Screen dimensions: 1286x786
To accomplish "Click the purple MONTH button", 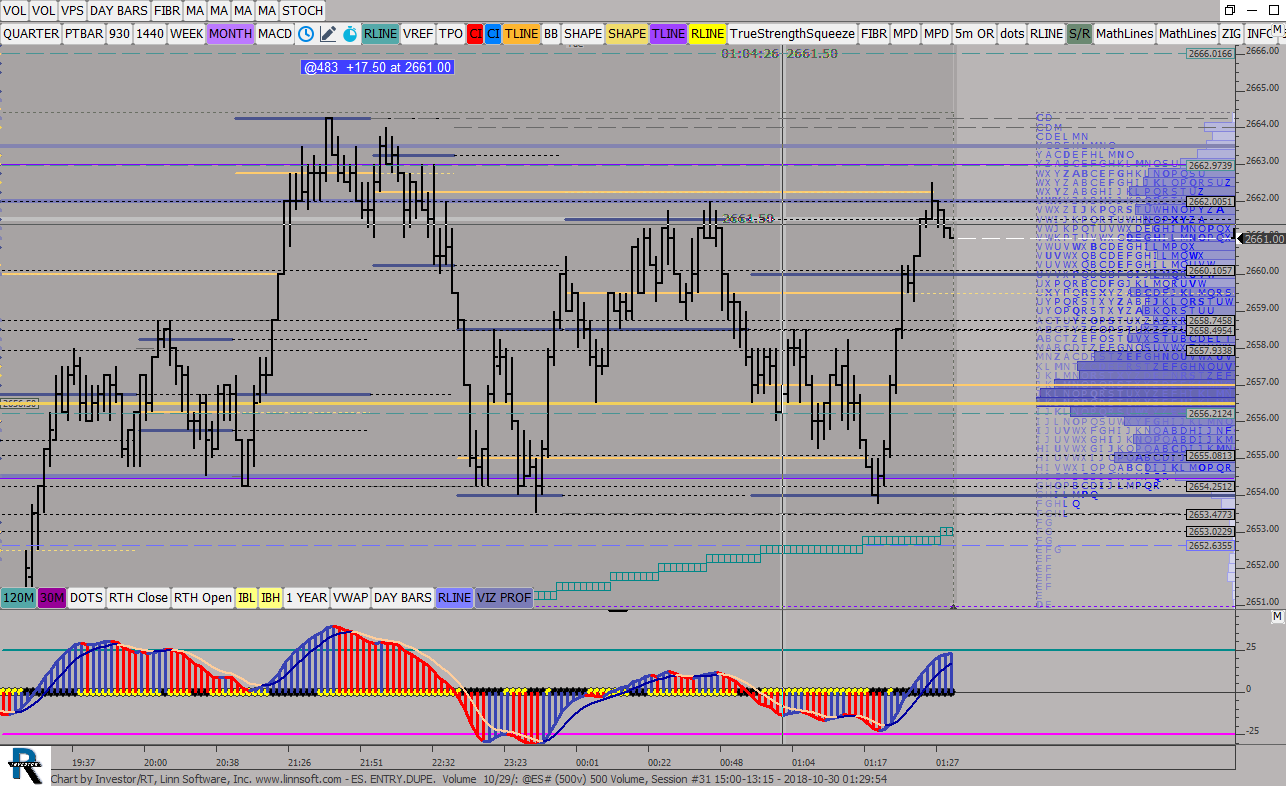I will pos(230,33).
